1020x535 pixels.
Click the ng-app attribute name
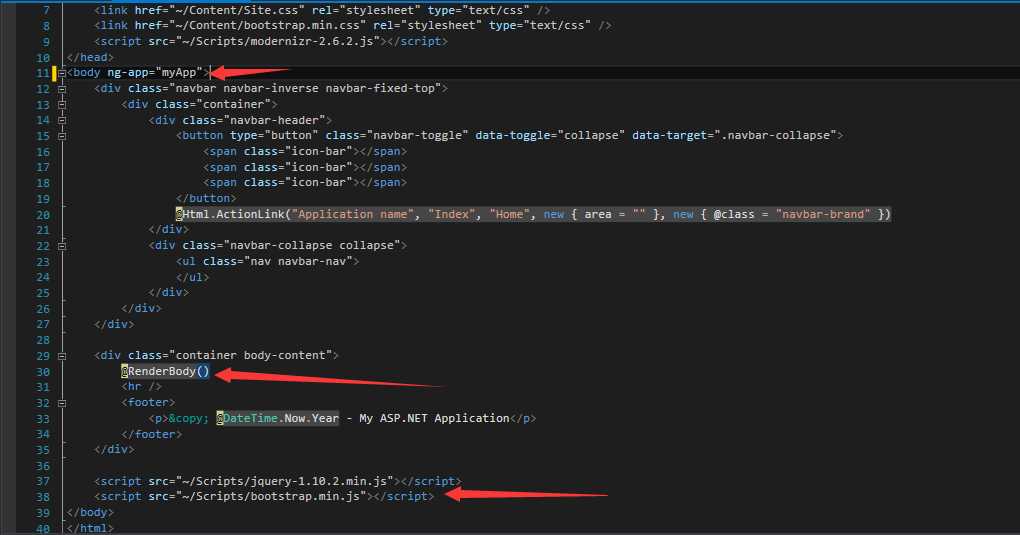[128, 72]
